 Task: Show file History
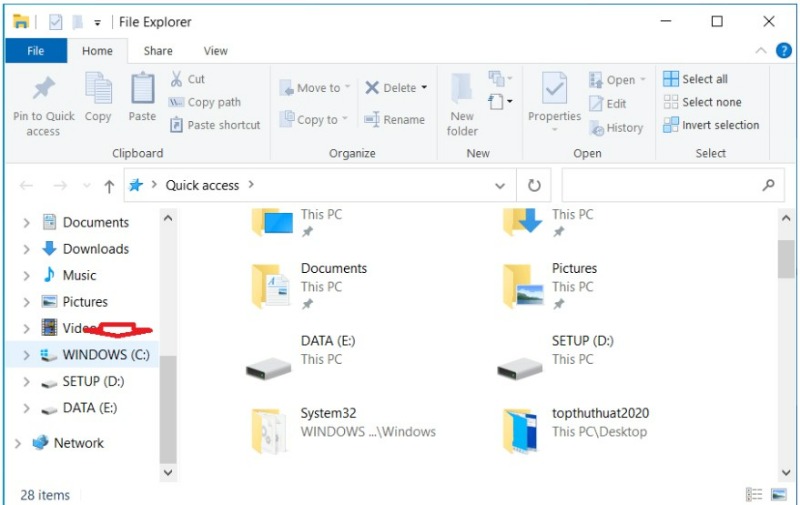tap(616, 128)
